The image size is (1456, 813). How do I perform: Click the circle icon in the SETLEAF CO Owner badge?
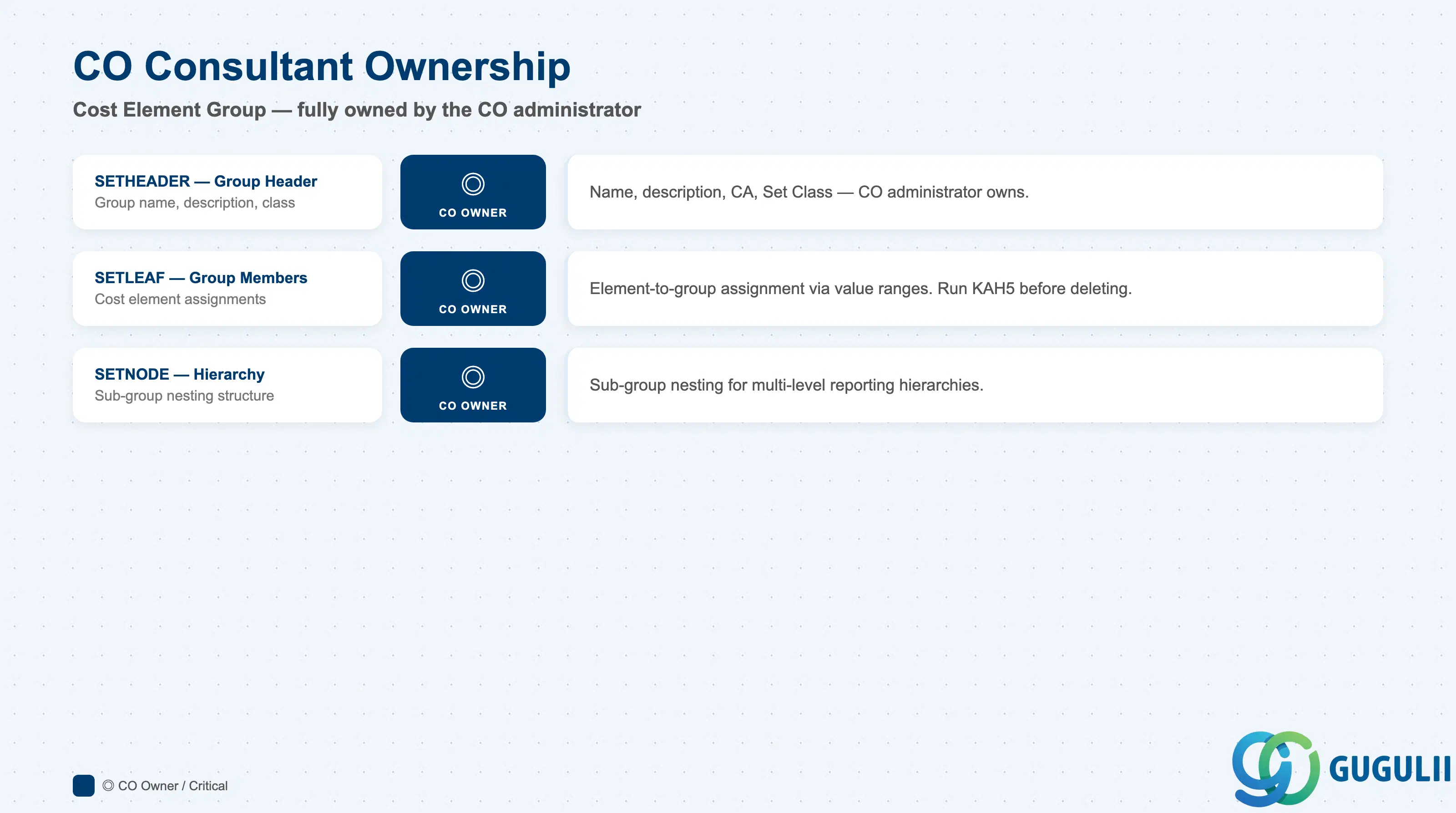tap(473, 280)
